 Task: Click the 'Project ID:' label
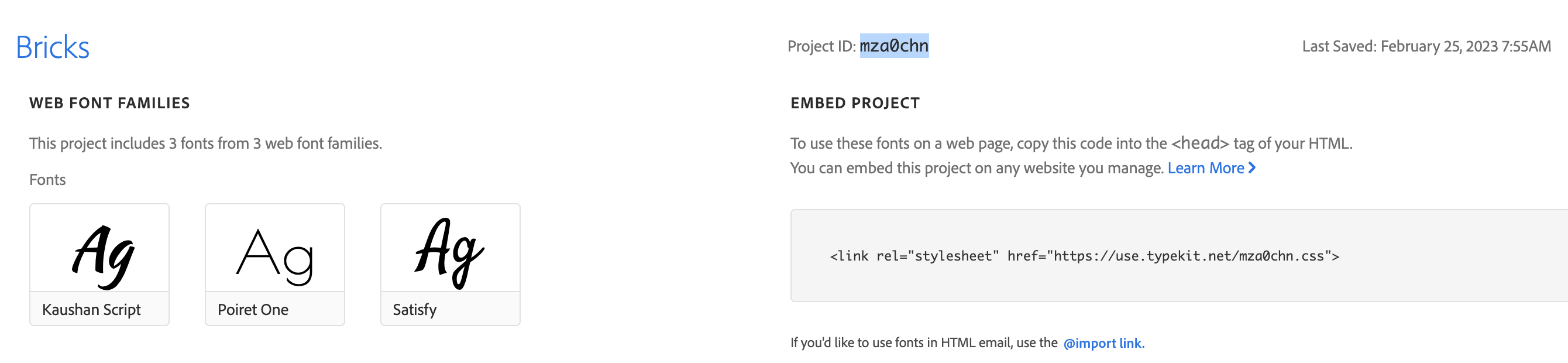tap(821, 46)
